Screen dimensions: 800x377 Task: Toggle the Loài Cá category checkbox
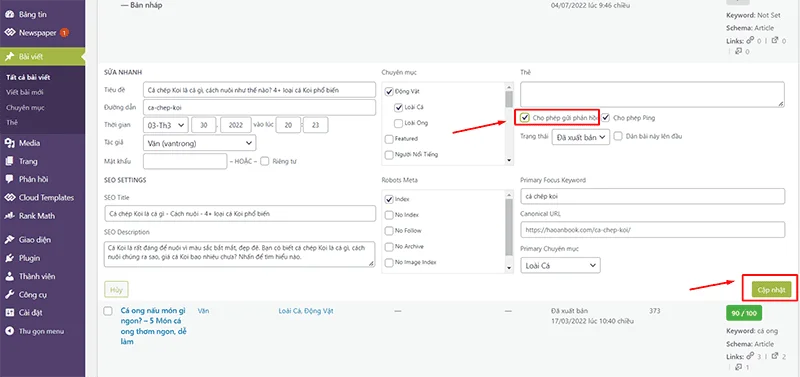click(398, 108)
